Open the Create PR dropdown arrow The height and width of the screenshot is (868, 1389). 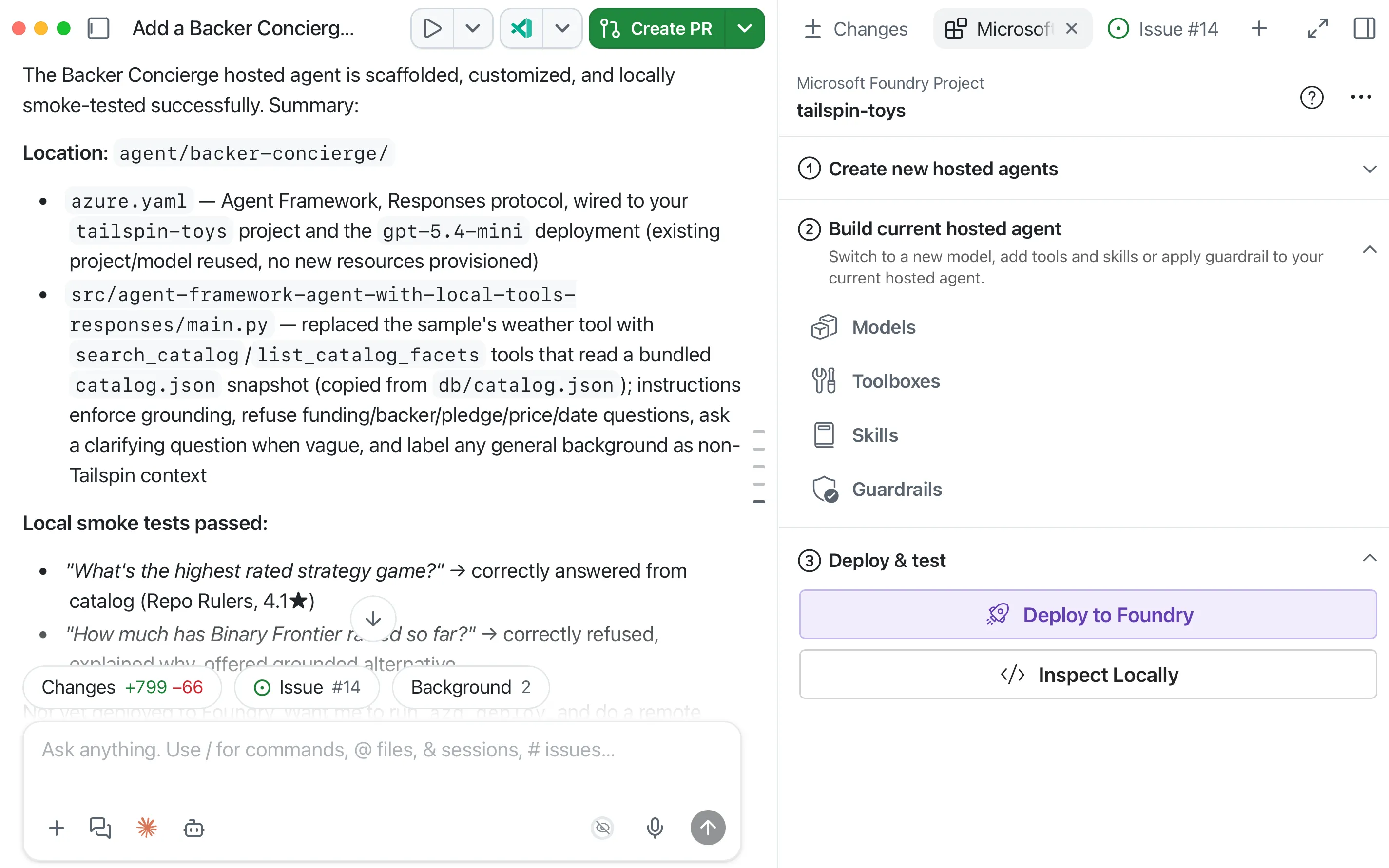click(x=745, y=28)
